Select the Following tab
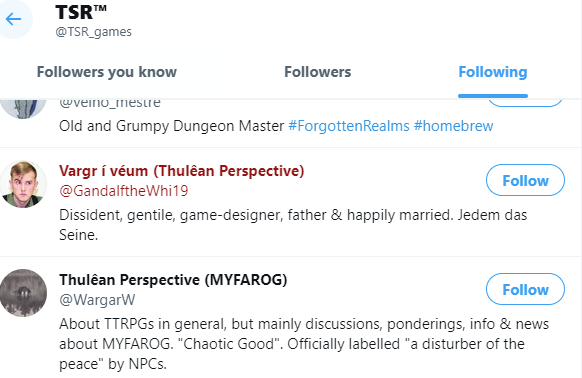This screenshot has width=582, height=378. (493, 72)
